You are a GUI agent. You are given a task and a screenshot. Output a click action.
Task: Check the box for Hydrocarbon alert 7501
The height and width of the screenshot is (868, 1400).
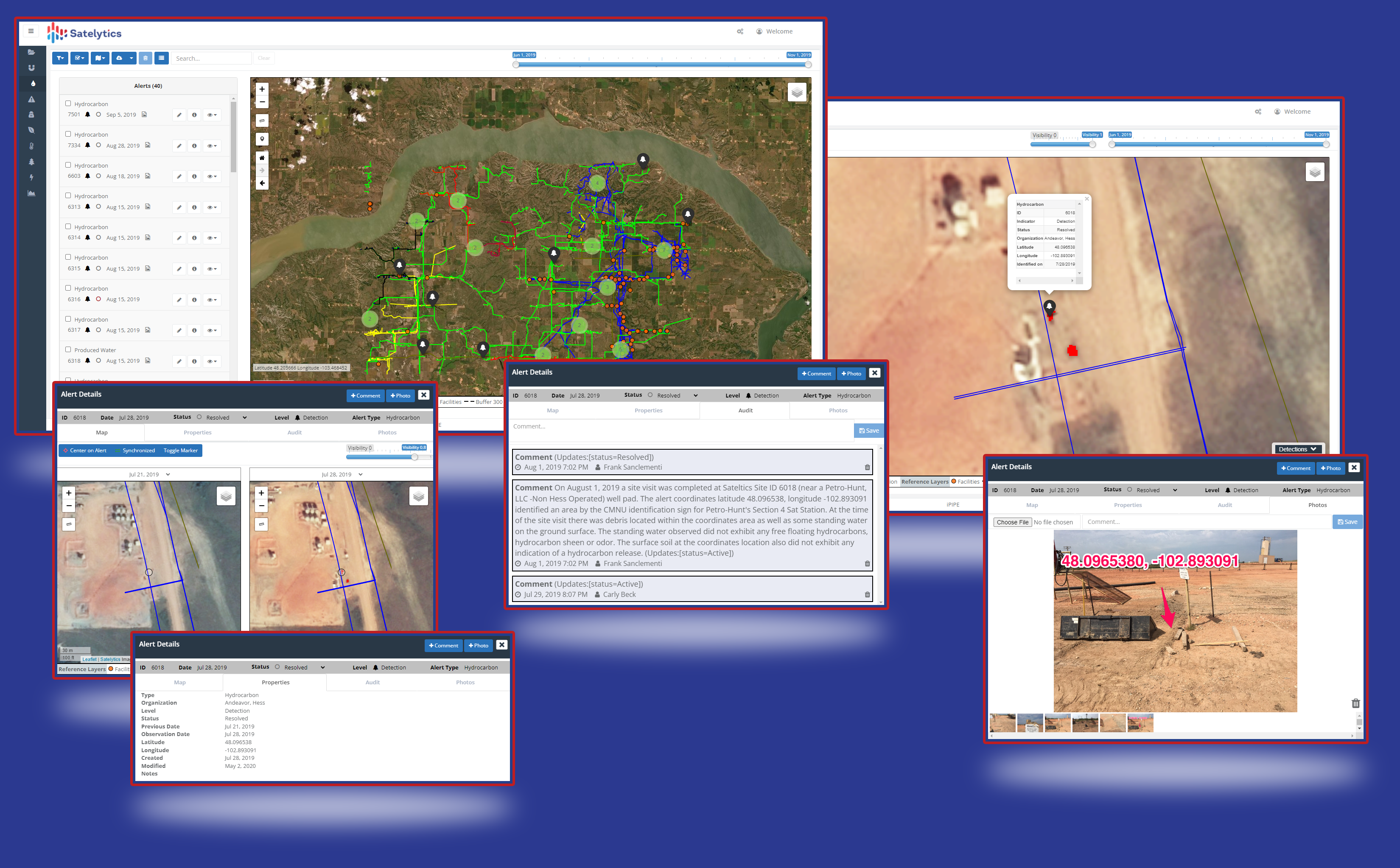68,104
